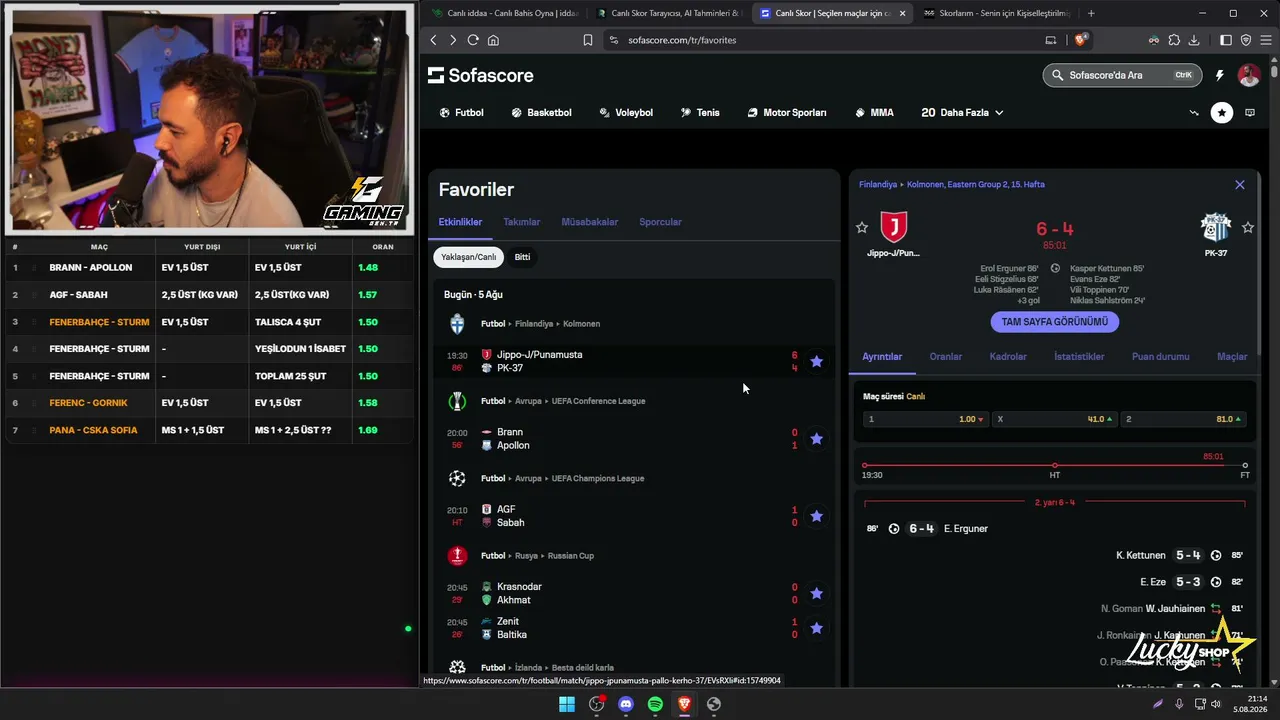The image size is (1280, 720).
Task: Select the AGF vs Sabah match row
Action: pyautogui.click(x=634, y=516)
